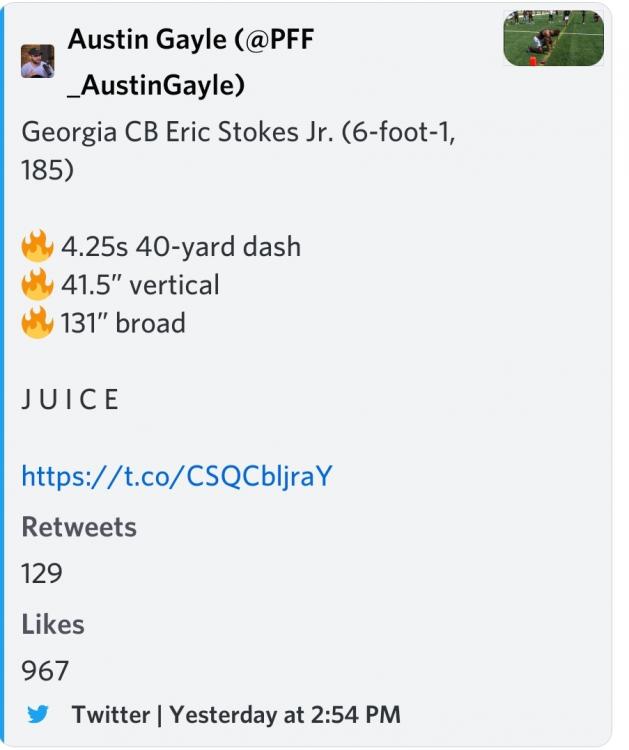
Task: Click the Likes field label
Action: 53,624
